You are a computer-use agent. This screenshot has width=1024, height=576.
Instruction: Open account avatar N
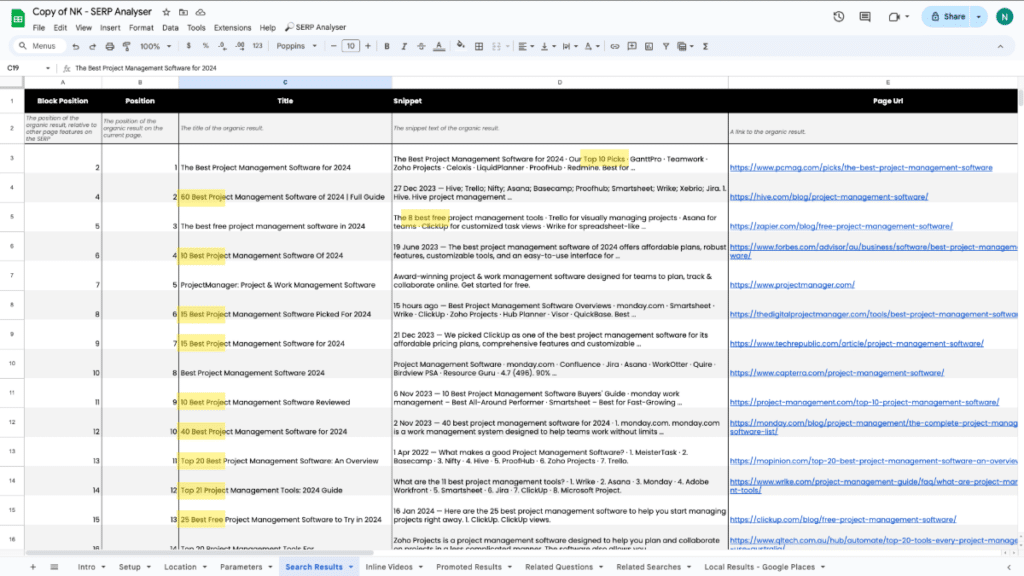1004,17
